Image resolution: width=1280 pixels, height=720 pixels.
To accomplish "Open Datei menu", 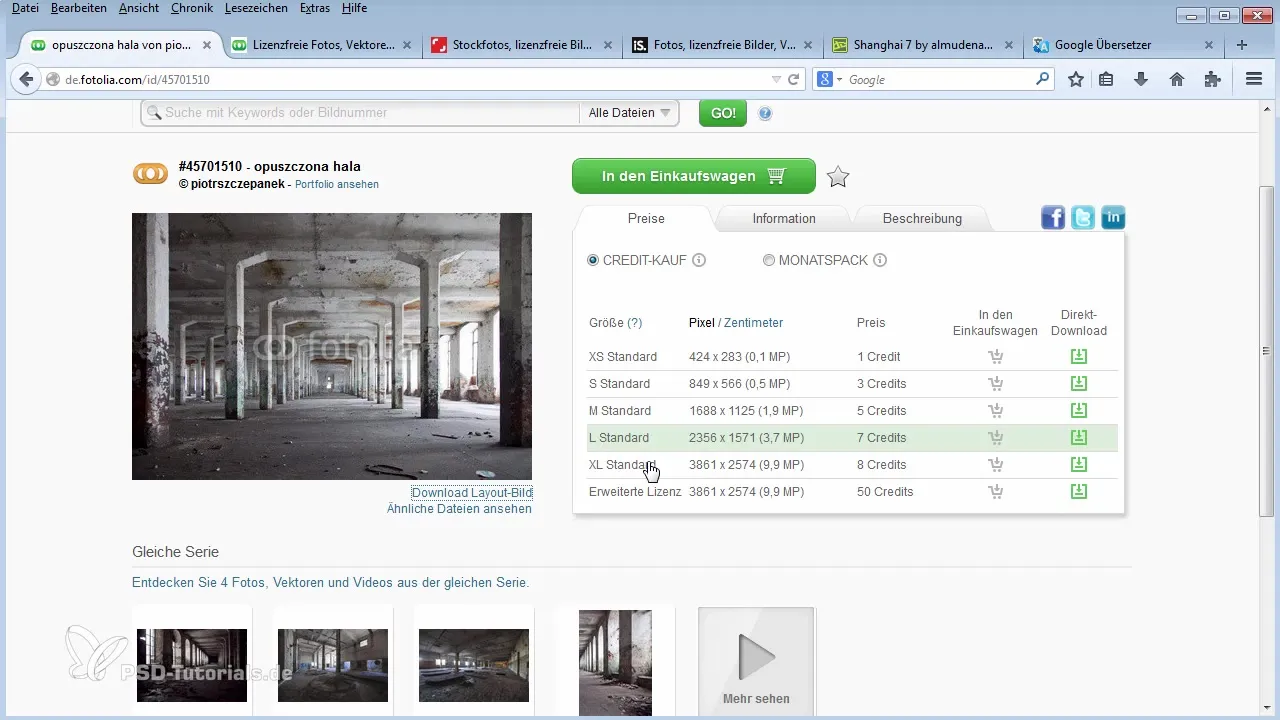I will (x=25, y=8).
